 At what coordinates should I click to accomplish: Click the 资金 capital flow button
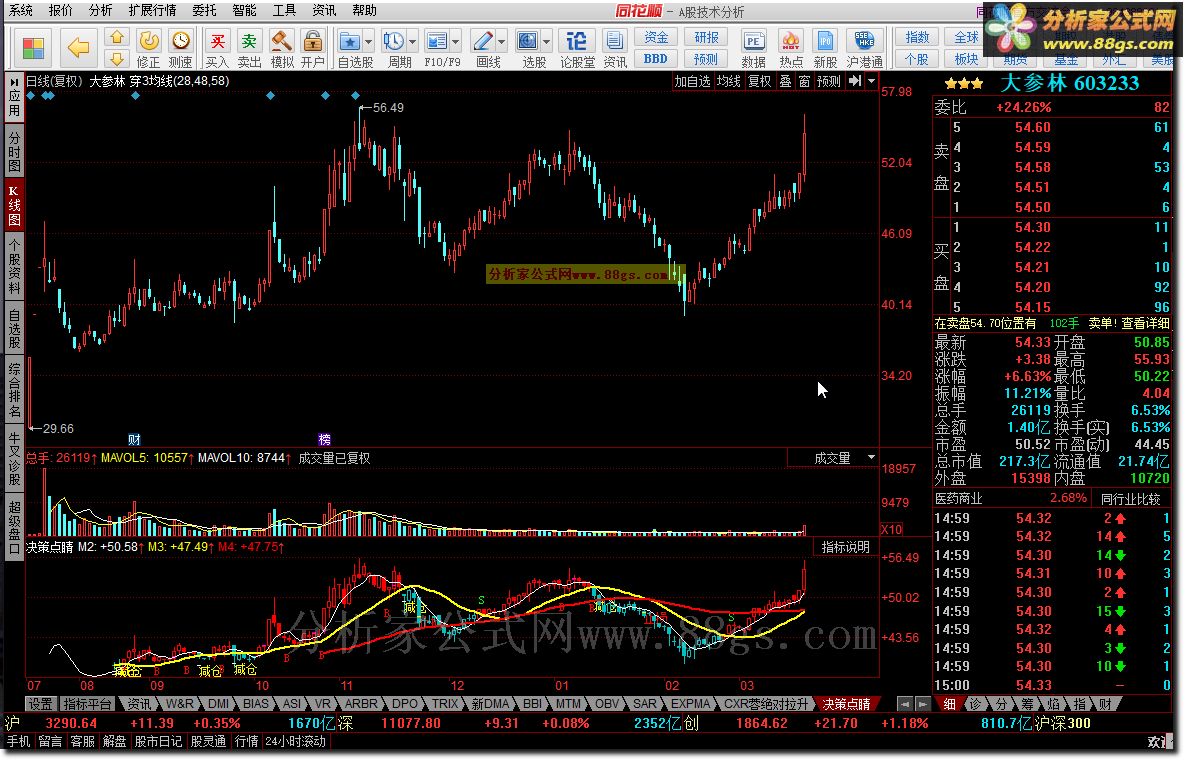click(x=655, y=37)
